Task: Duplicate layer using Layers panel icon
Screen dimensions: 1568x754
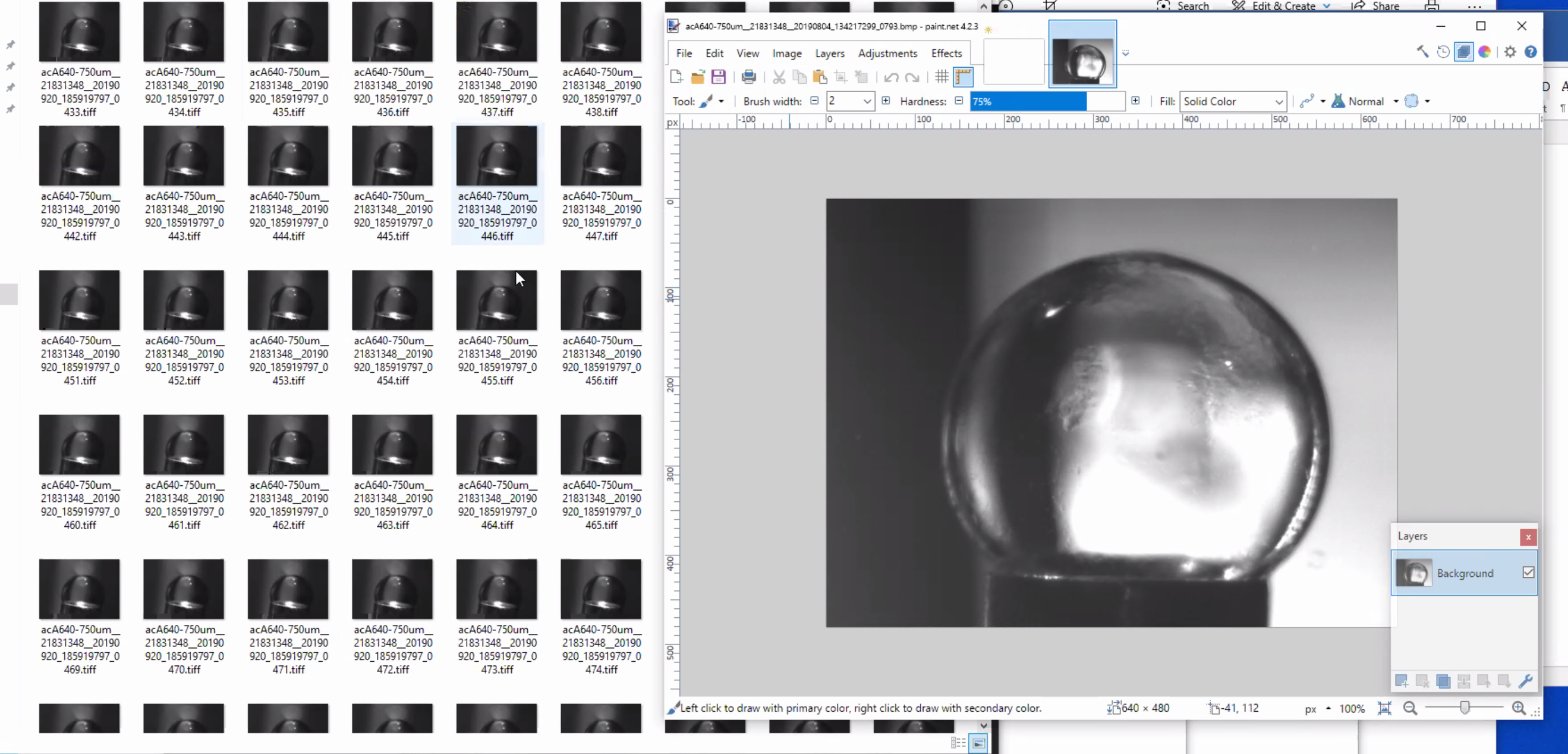Action: coord(1443,681)
